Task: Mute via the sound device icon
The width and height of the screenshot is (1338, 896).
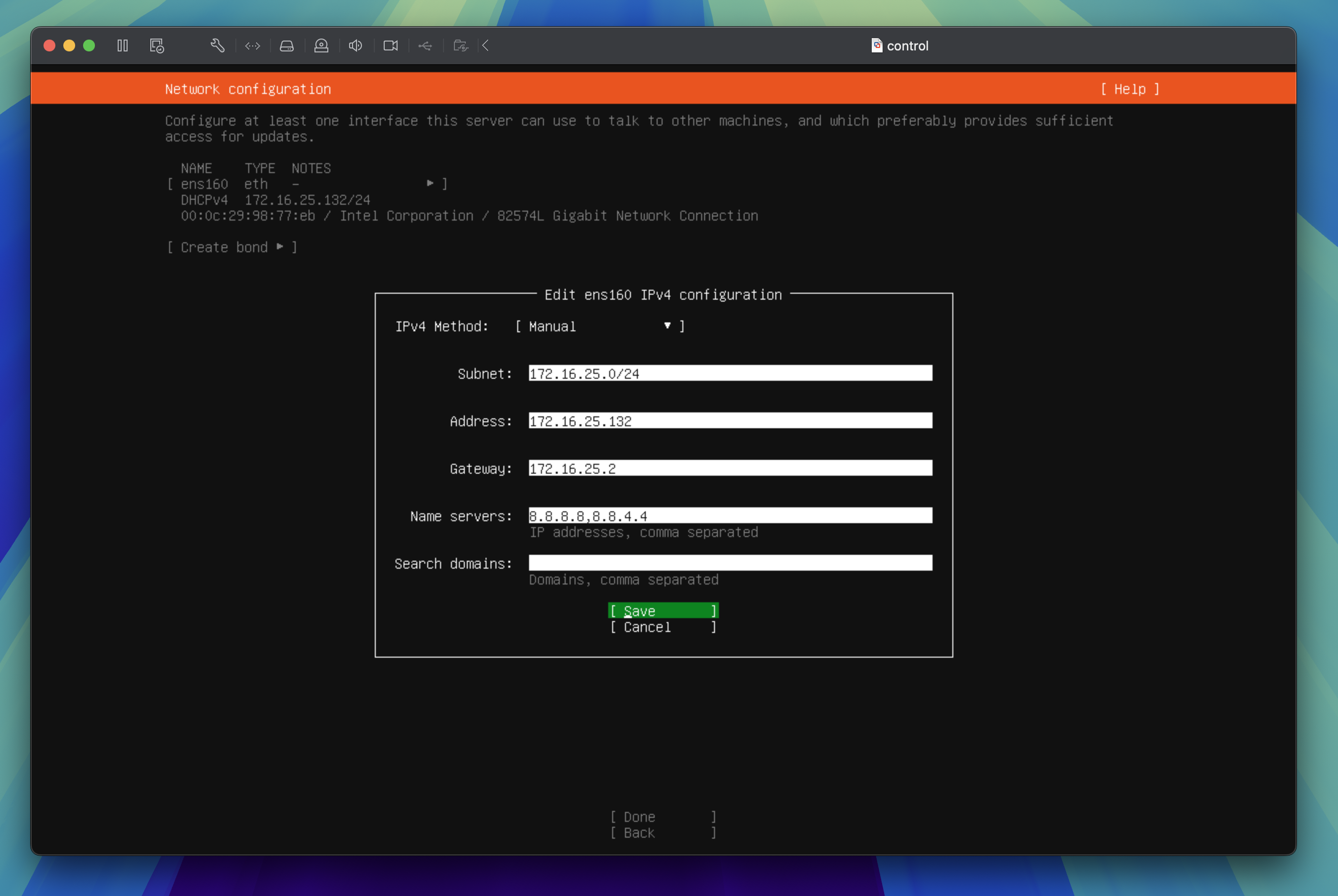Action: click(x=356, y=45)
